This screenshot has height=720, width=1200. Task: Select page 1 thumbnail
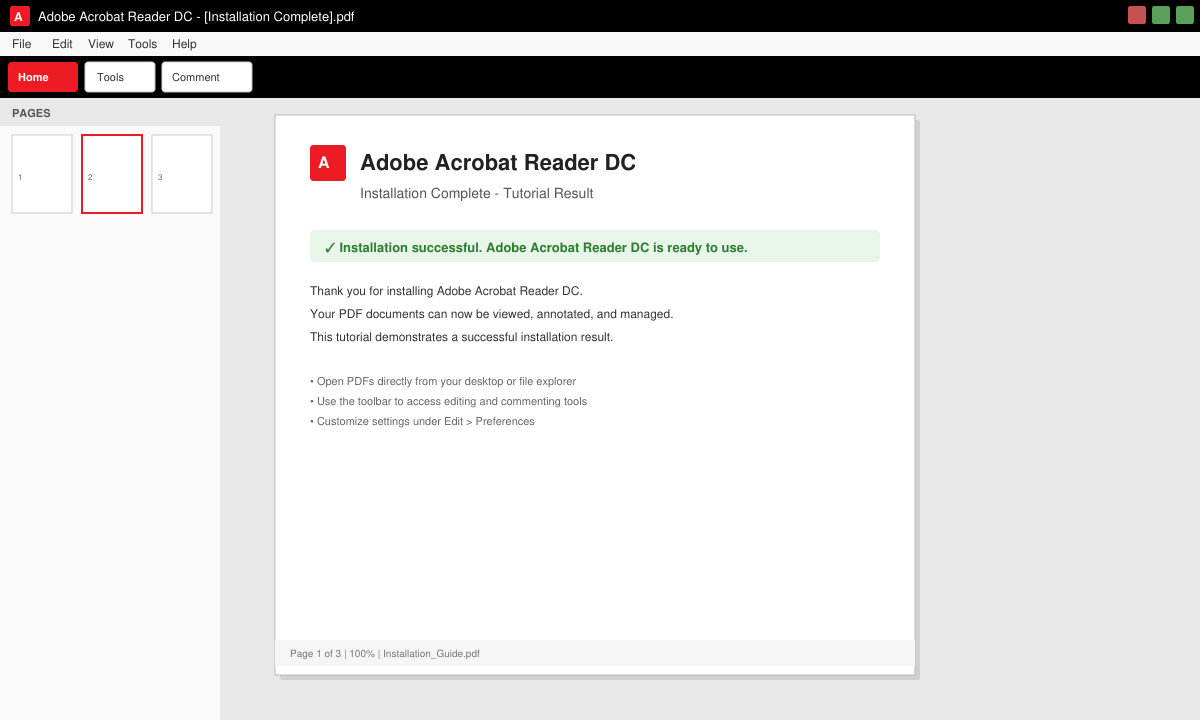click(x=42, y=174)
